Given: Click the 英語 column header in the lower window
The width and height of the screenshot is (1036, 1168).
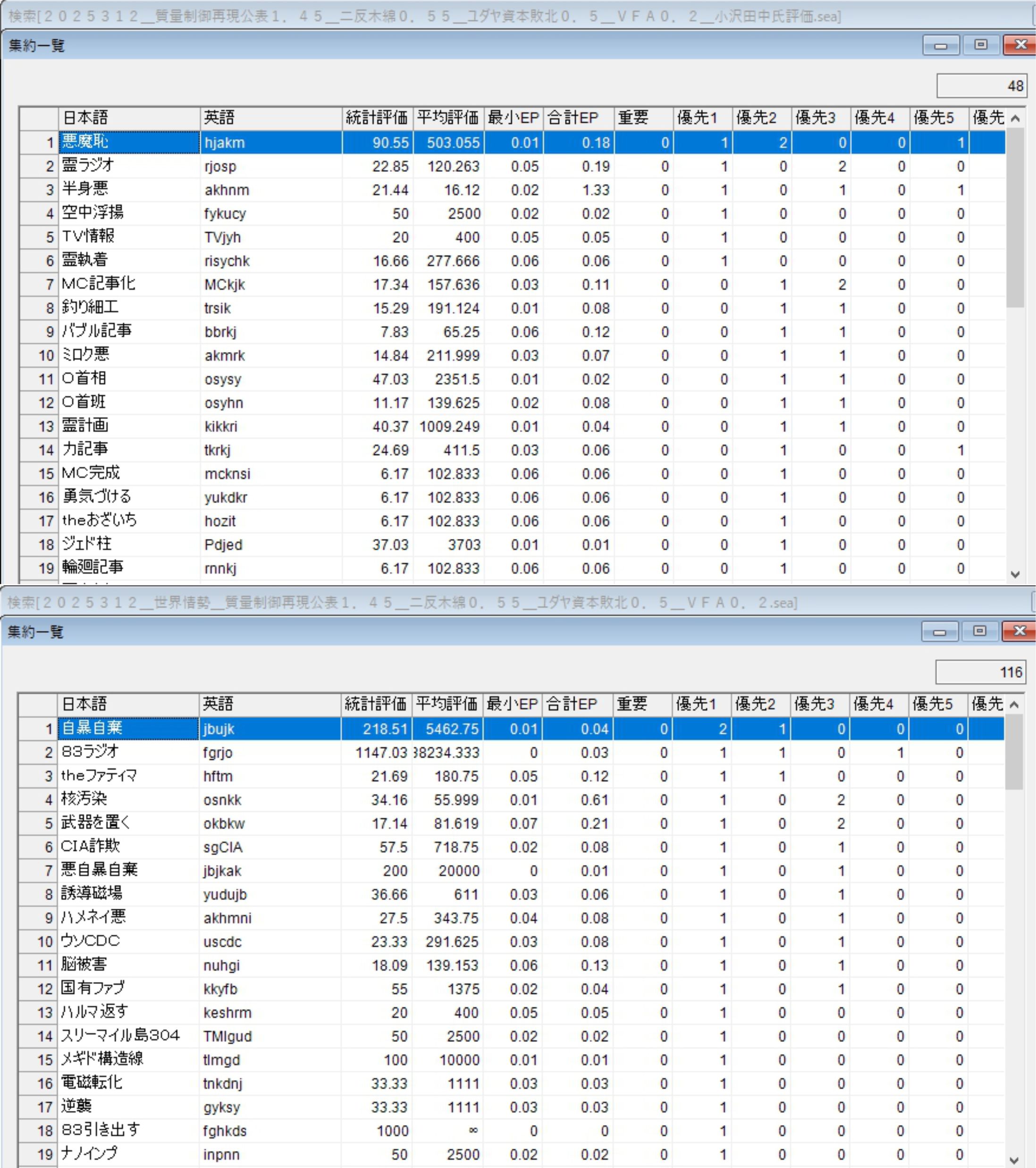Looking at the screenshot, I should pyautogui.click(x=270, y=704).
